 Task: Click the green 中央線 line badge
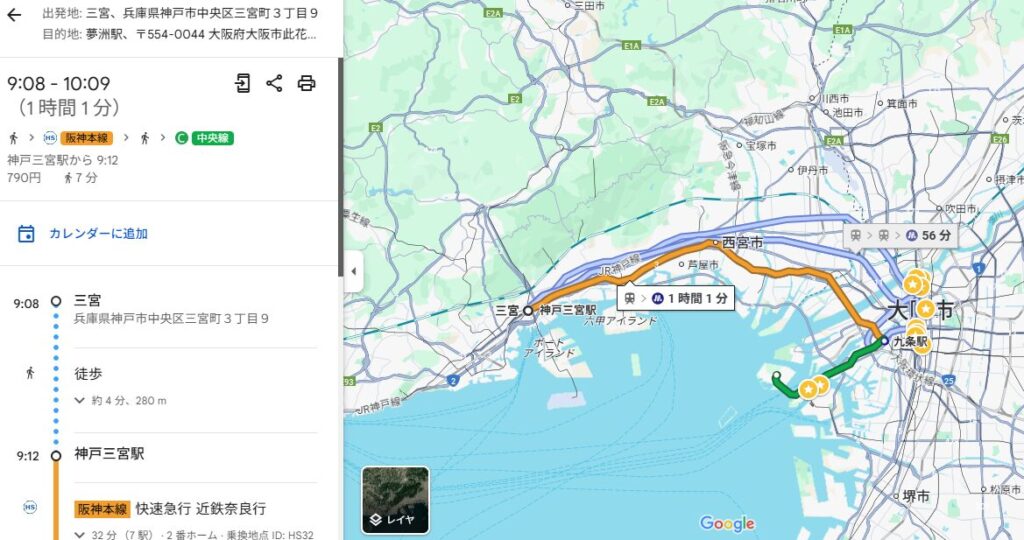(x=212, y=138)
